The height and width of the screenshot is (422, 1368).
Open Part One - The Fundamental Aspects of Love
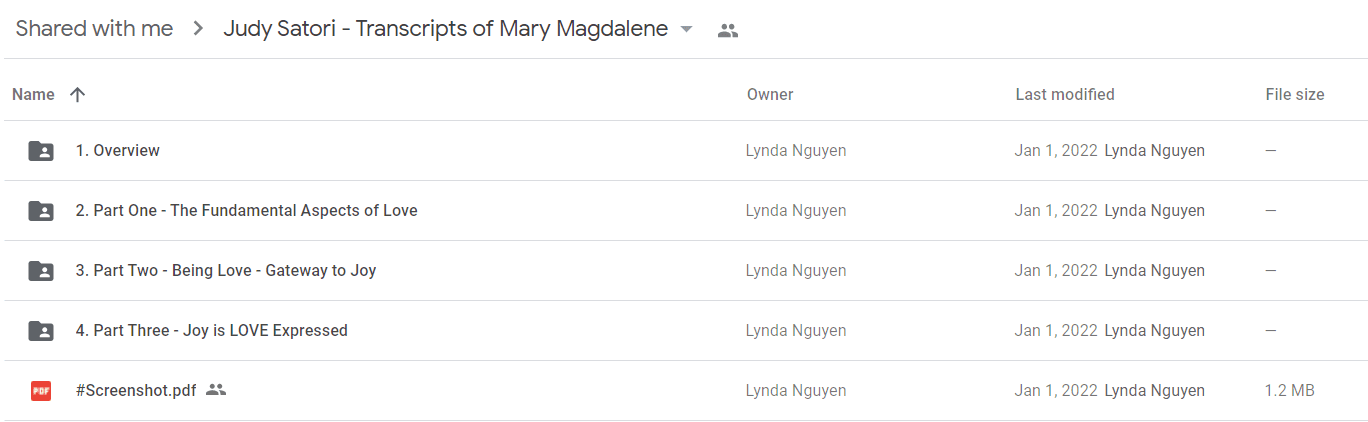point(247,210)
